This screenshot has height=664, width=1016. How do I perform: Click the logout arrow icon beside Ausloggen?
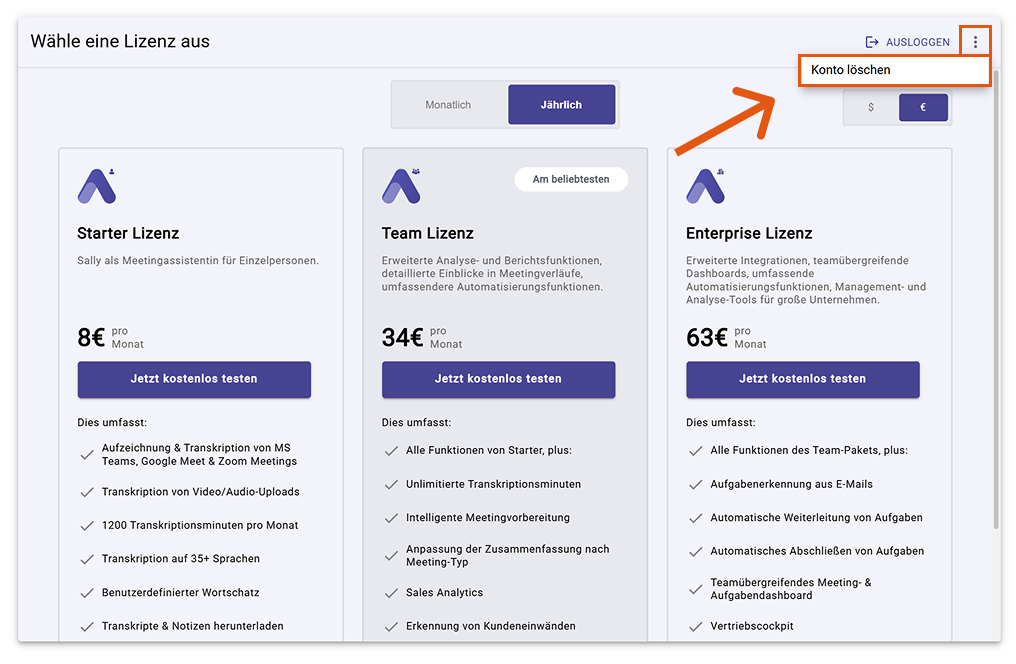click(x=872, y=42)
